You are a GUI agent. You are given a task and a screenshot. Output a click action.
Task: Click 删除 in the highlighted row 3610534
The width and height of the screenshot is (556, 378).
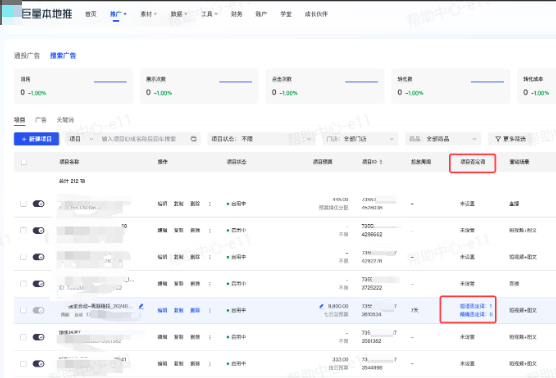point(195,310)
